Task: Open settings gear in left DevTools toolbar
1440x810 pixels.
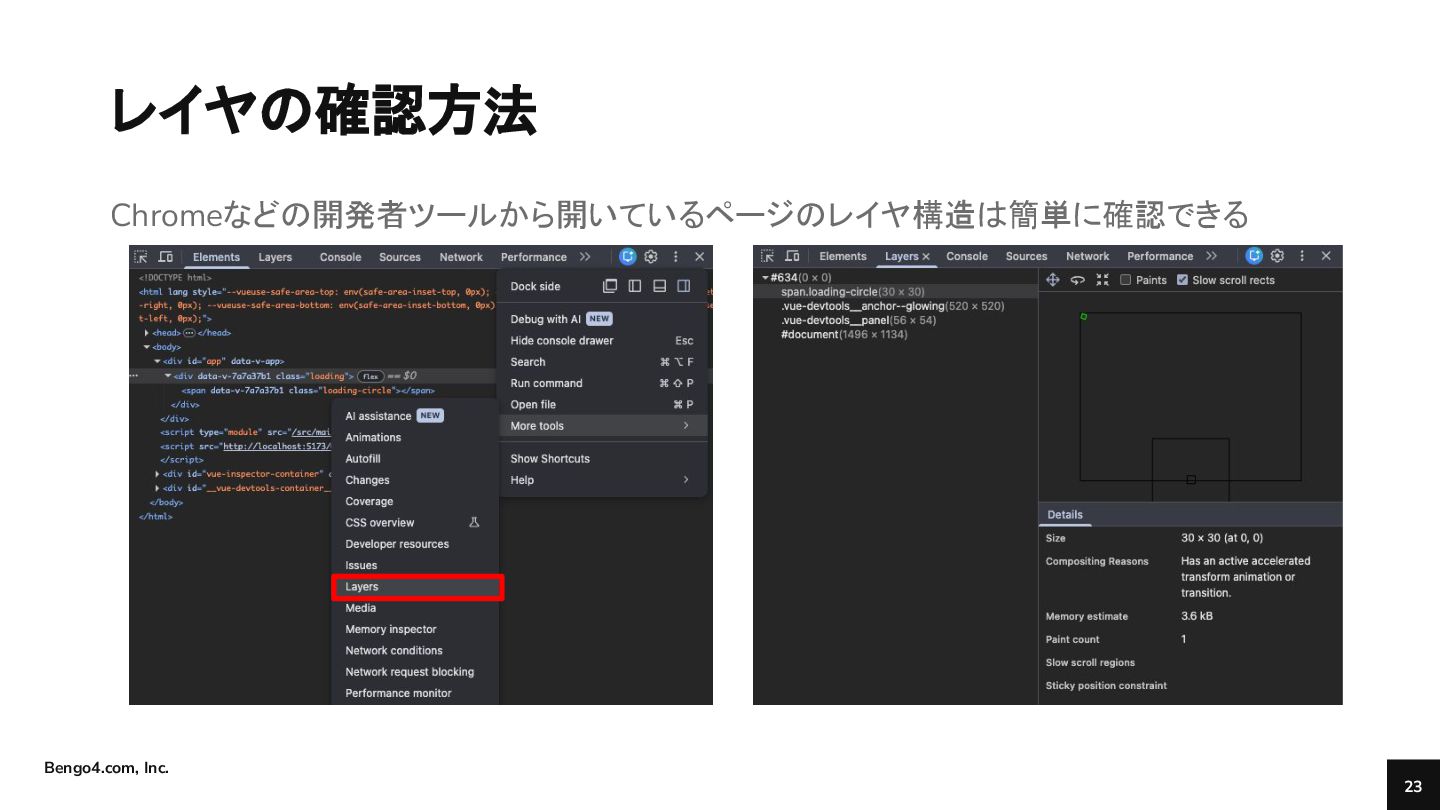Action: (x=651, y=257)
